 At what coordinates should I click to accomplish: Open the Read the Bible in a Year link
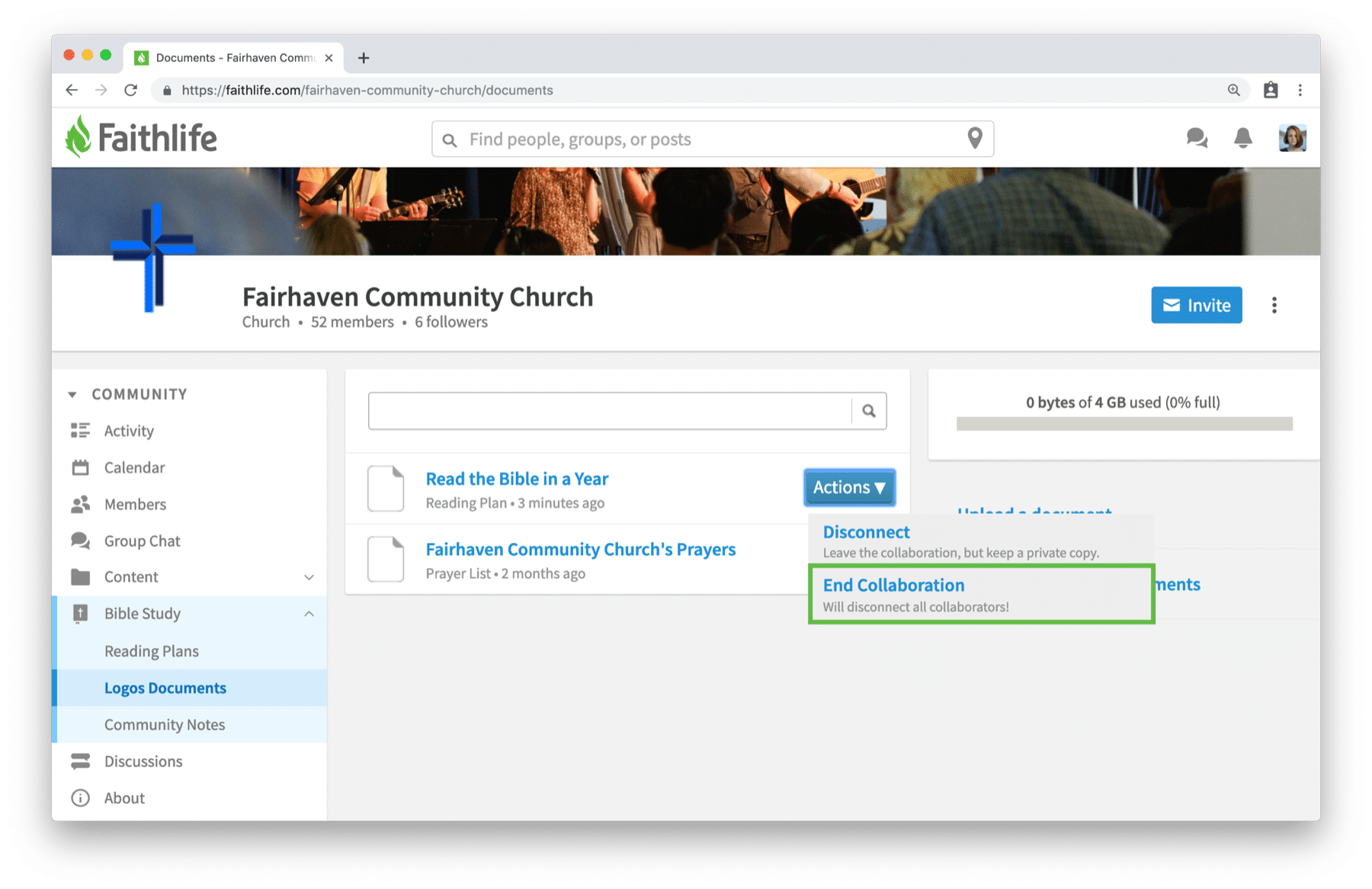517,479
